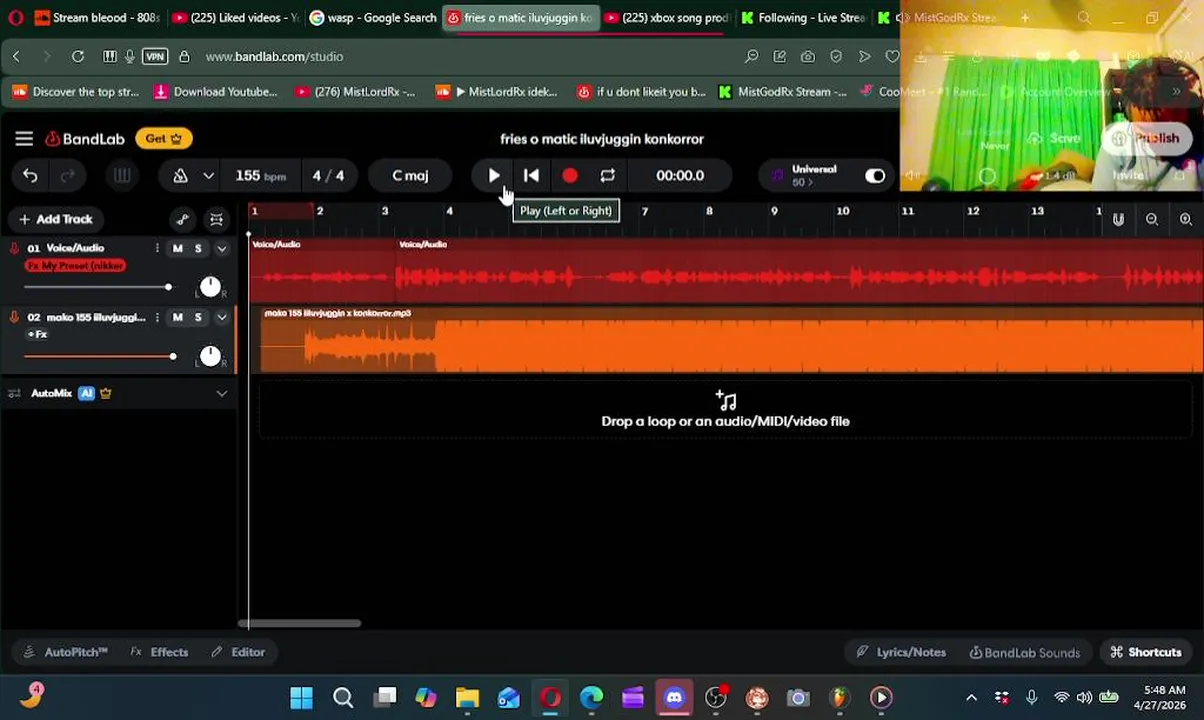The image size is (1204, 720).
Task: Change the 4 / 4 time signature
Action: [x=328, y=176]
